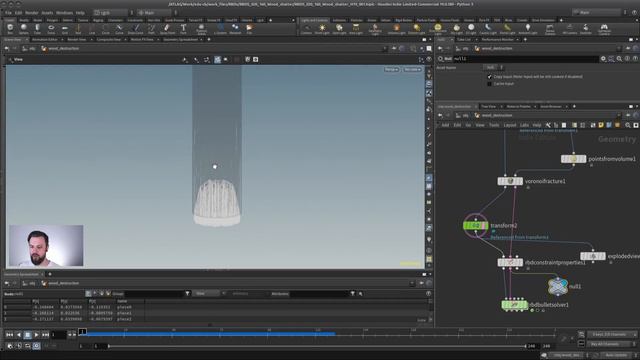Select the Font shelf tool
The image size is (640, 360).
(x=183, y=29)
